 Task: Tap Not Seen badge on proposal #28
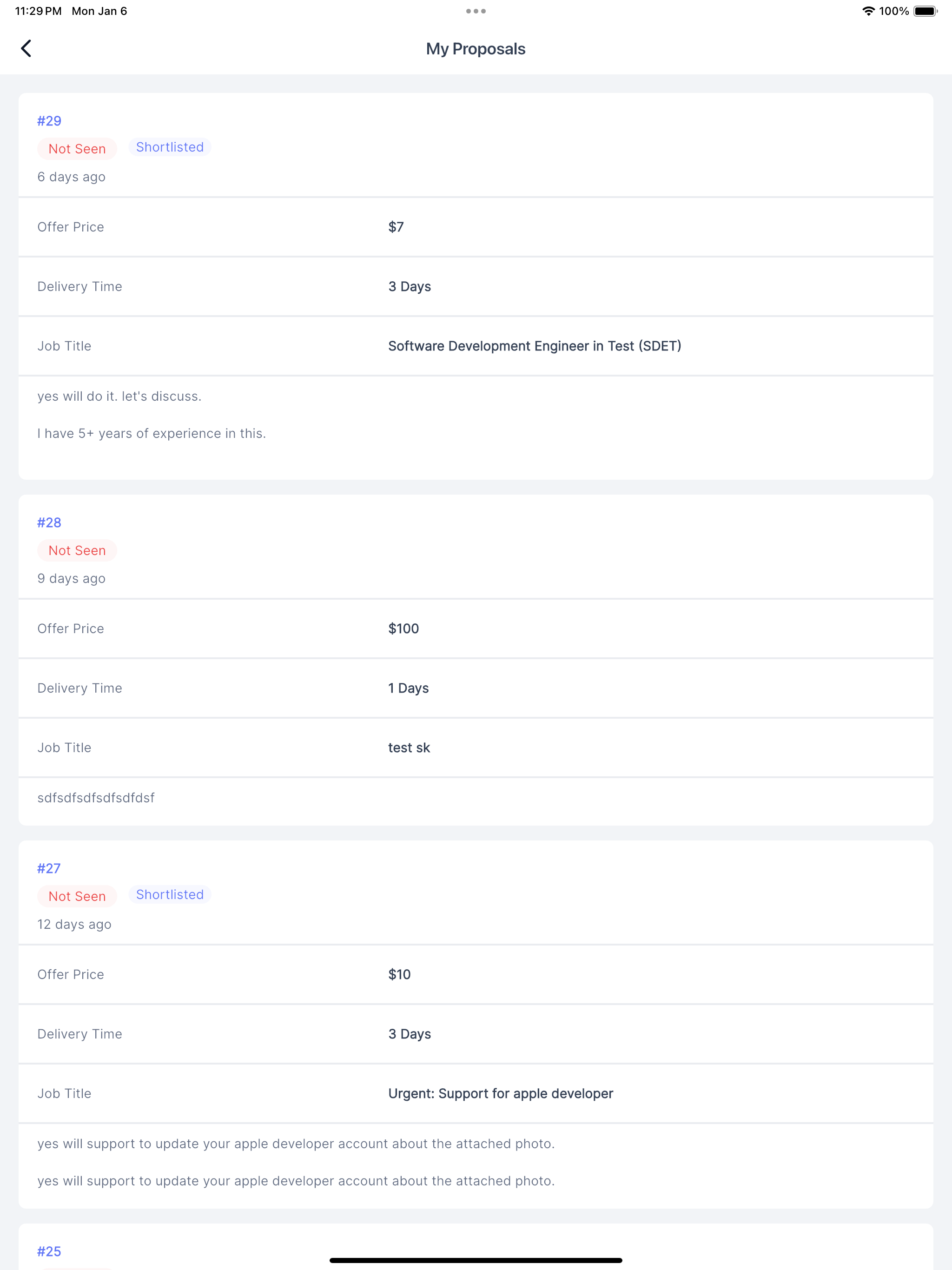[x=77, y=550]
